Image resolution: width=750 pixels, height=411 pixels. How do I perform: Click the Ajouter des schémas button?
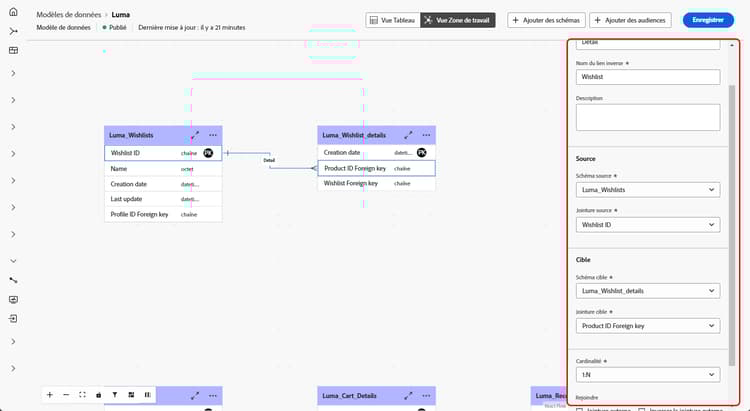click(x=546, y=20)
